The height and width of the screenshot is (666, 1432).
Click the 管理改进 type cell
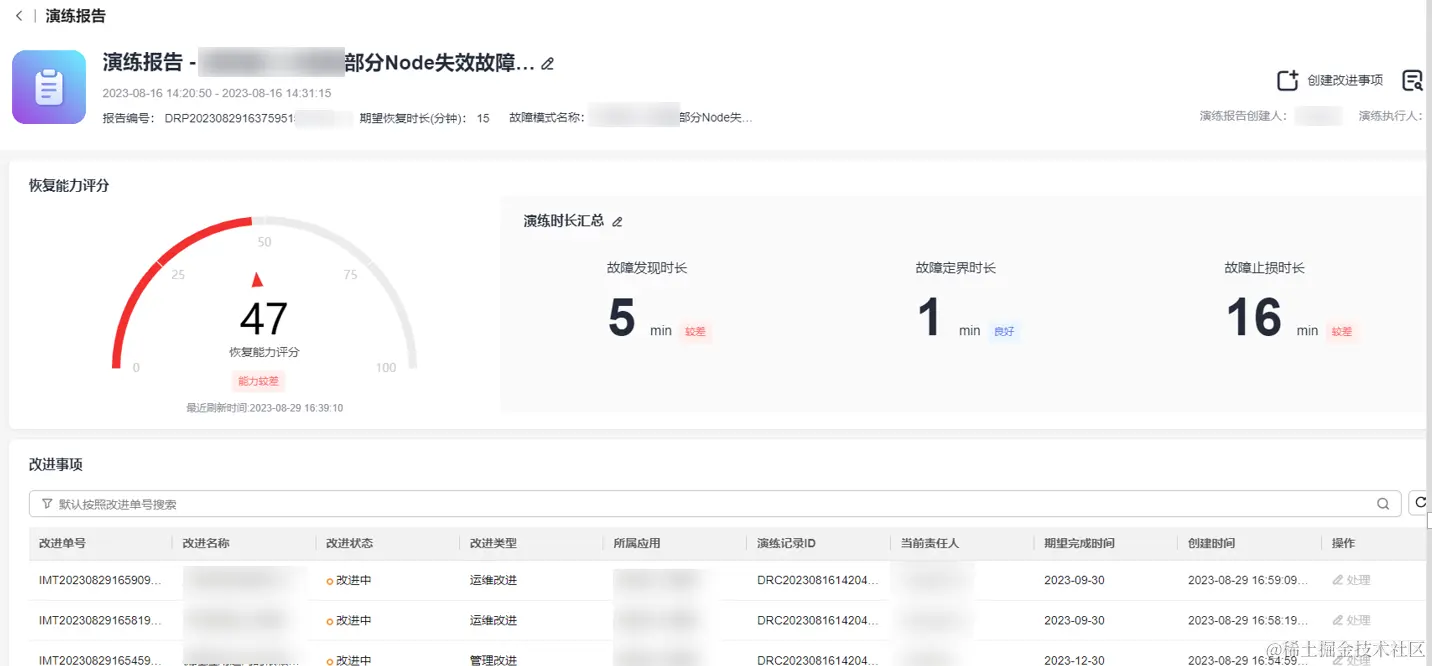(494, 659)
